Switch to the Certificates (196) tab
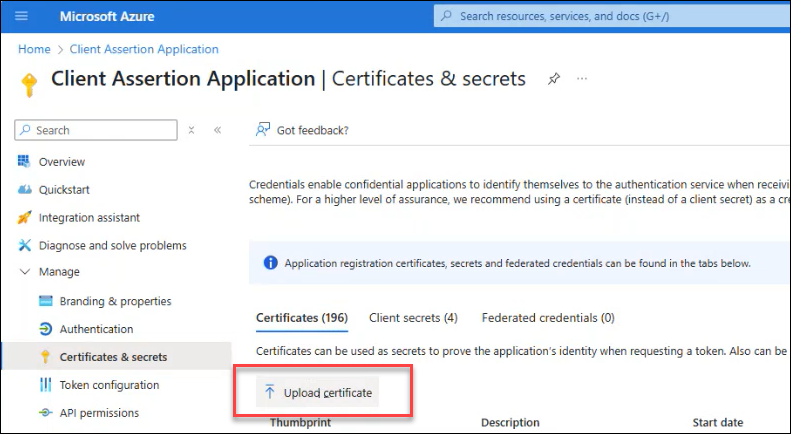 [302, 318]
